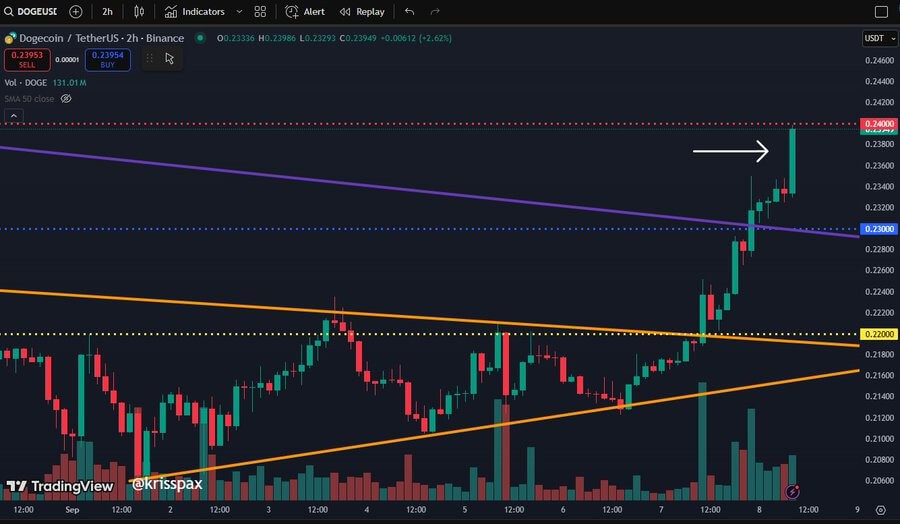This screenshot has width=900, height=524.
Task: Click the 131.01M volume value
Action: 69,83
